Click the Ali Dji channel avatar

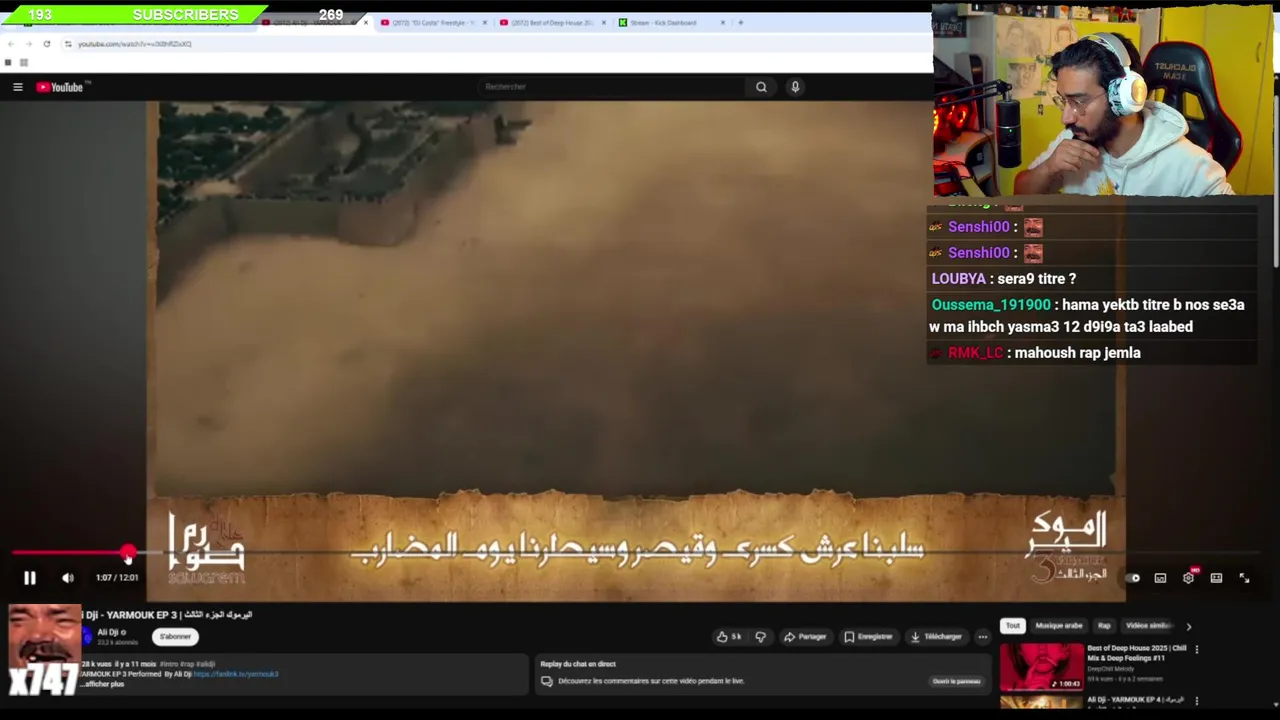[x=87, y=636]
